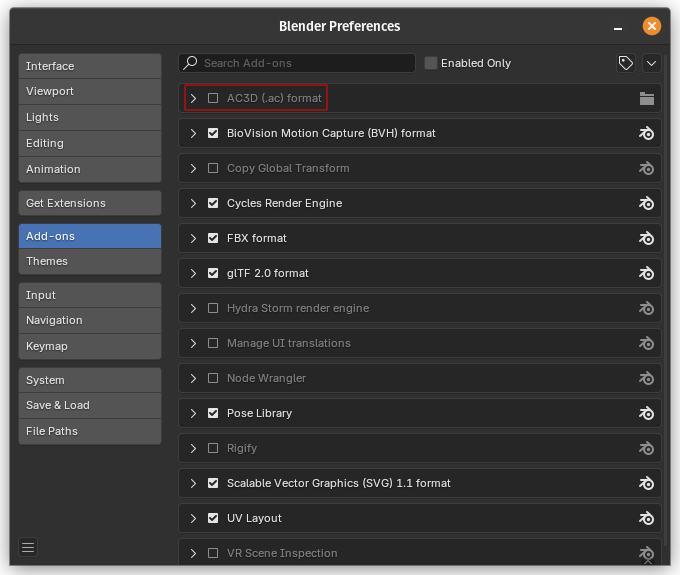Enable the VR Scene Inspection checkbox
The height and width of the screenshot is (575, 680).
[213, 553]
